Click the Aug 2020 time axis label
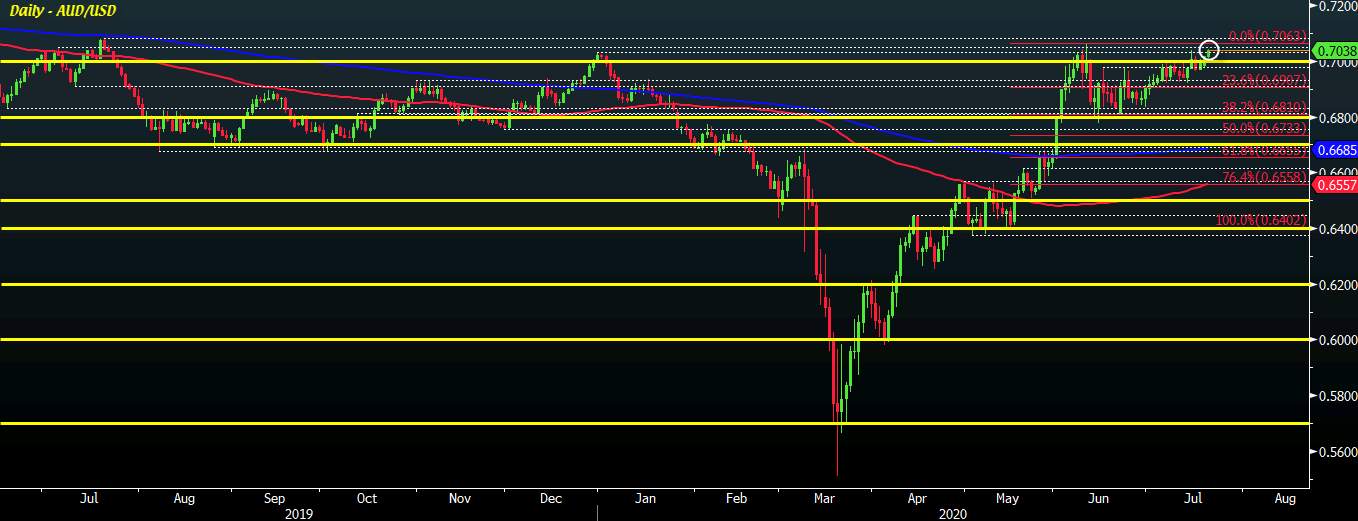 [1285, 497]
